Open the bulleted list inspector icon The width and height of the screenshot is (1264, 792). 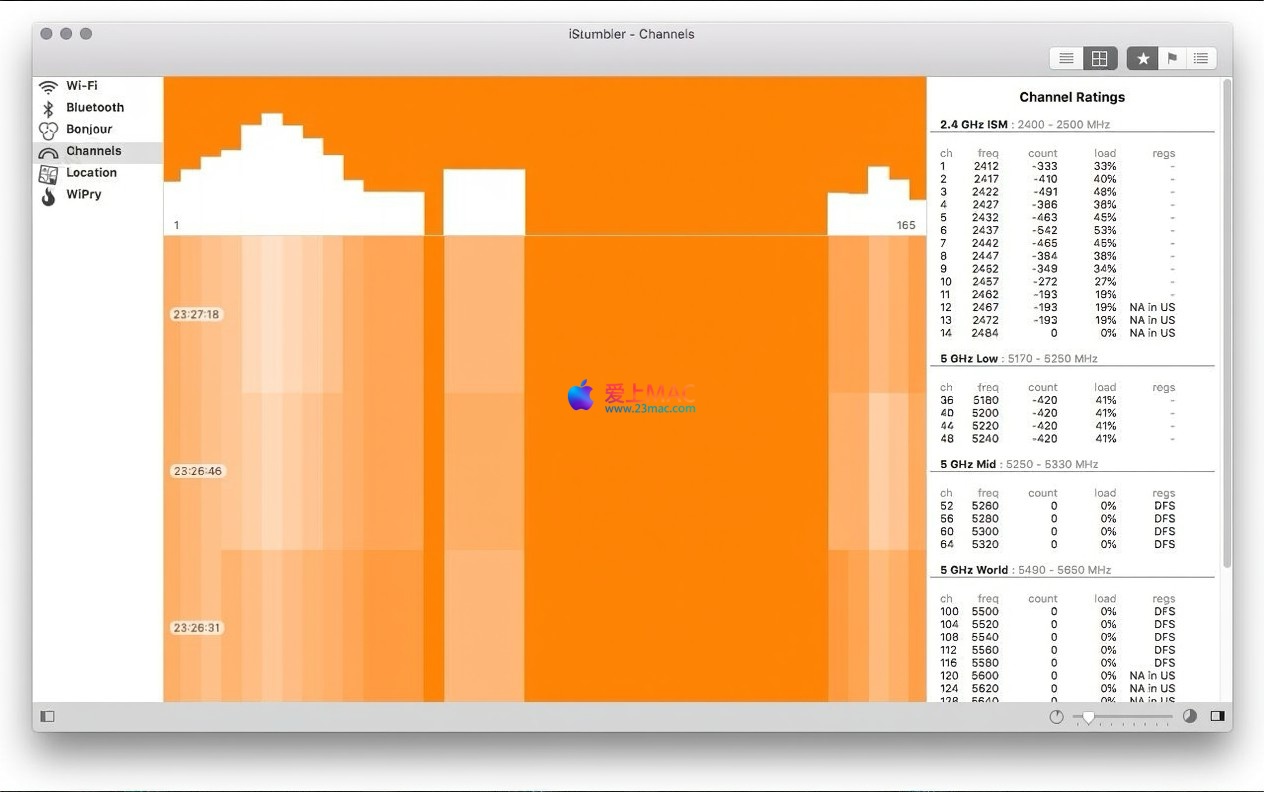point(1201,59)
